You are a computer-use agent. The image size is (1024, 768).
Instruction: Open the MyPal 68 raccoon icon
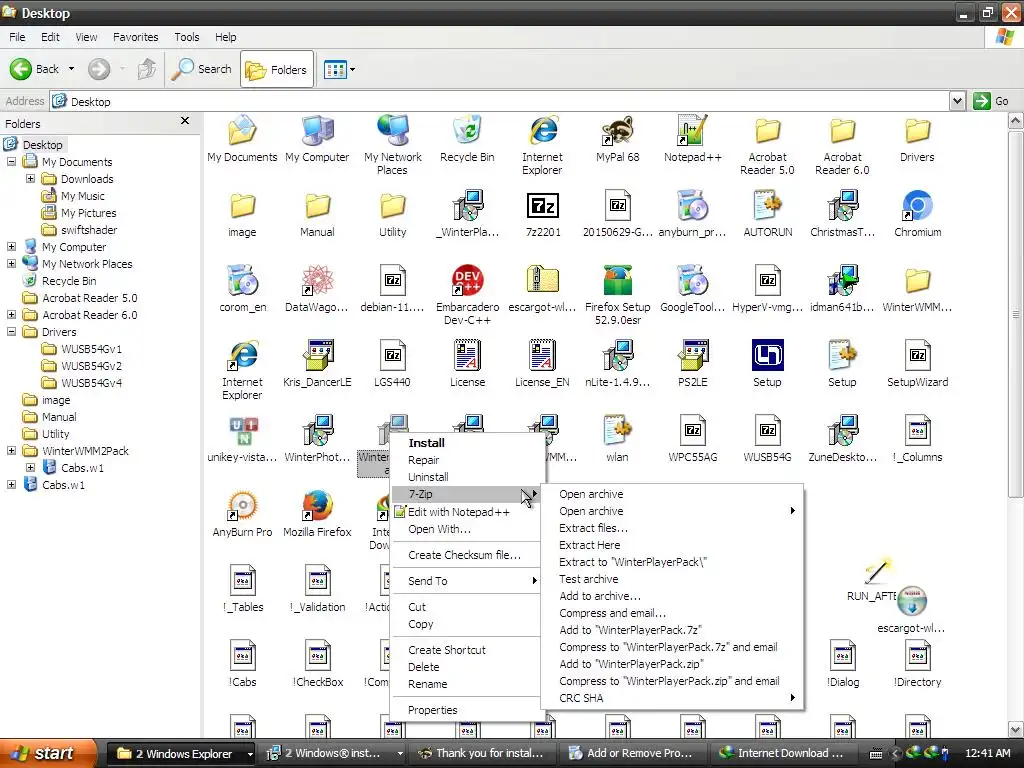617,132
